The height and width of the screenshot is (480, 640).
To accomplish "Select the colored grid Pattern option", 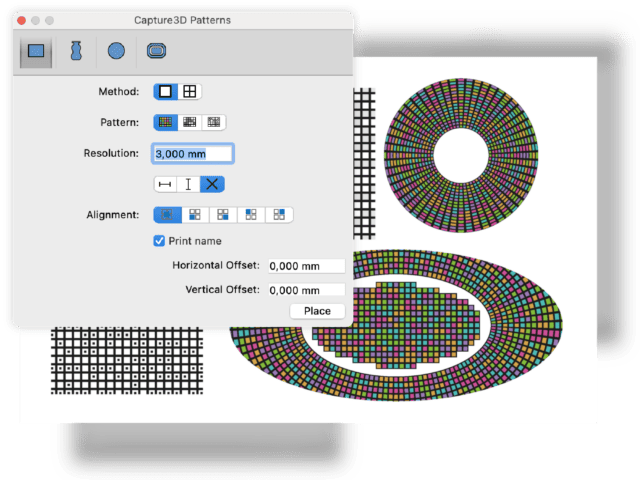I will (x=165, y=122).
